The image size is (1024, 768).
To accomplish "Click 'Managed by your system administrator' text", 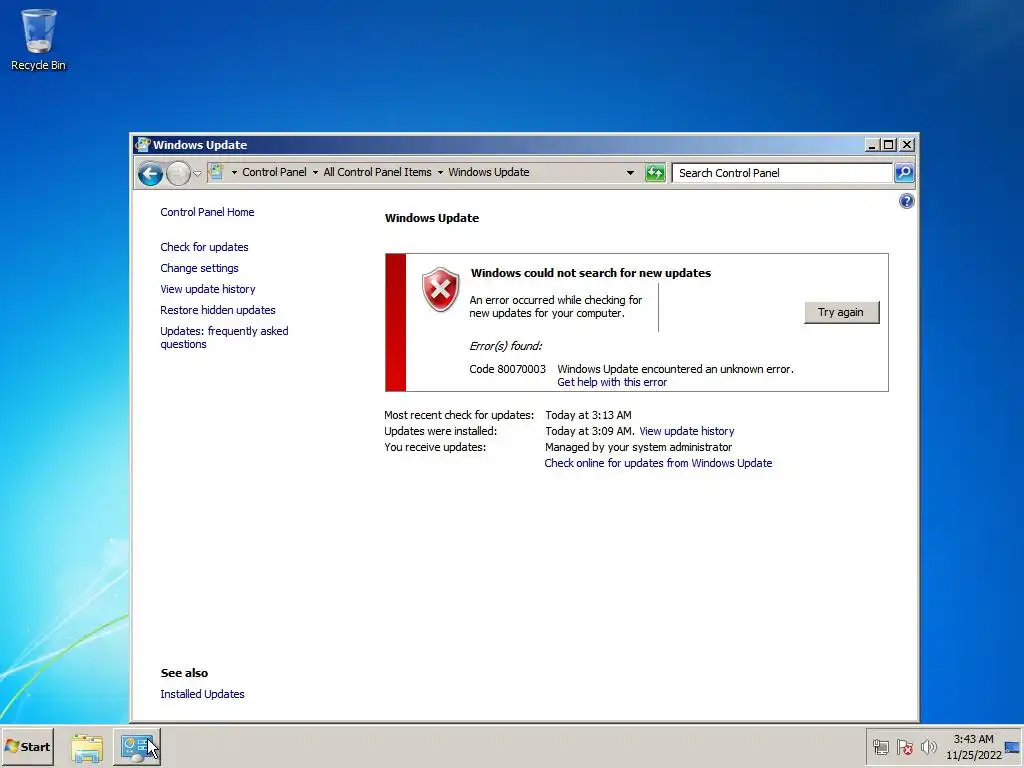I will [639, 447].
